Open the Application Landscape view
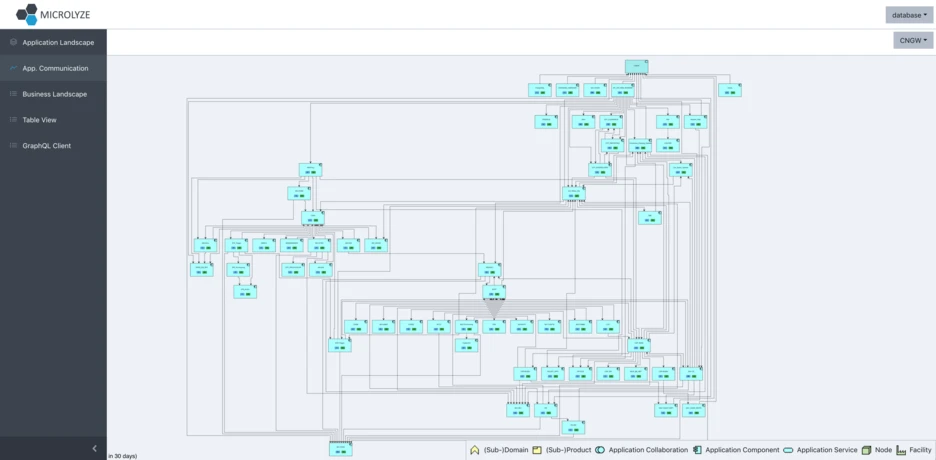 click(58, 42)
